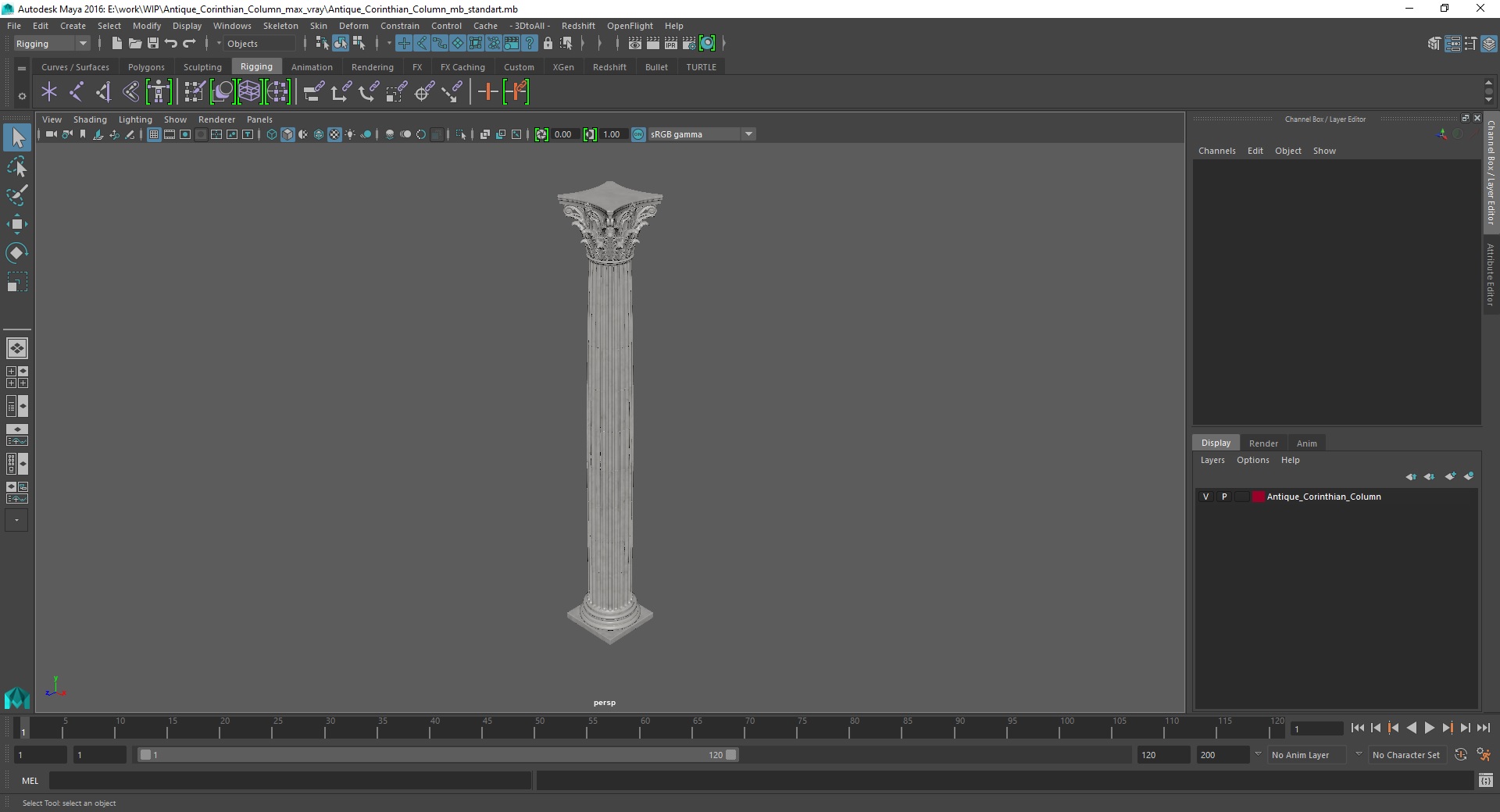Toggle Auto Keyframe button

pos(1461,755)
